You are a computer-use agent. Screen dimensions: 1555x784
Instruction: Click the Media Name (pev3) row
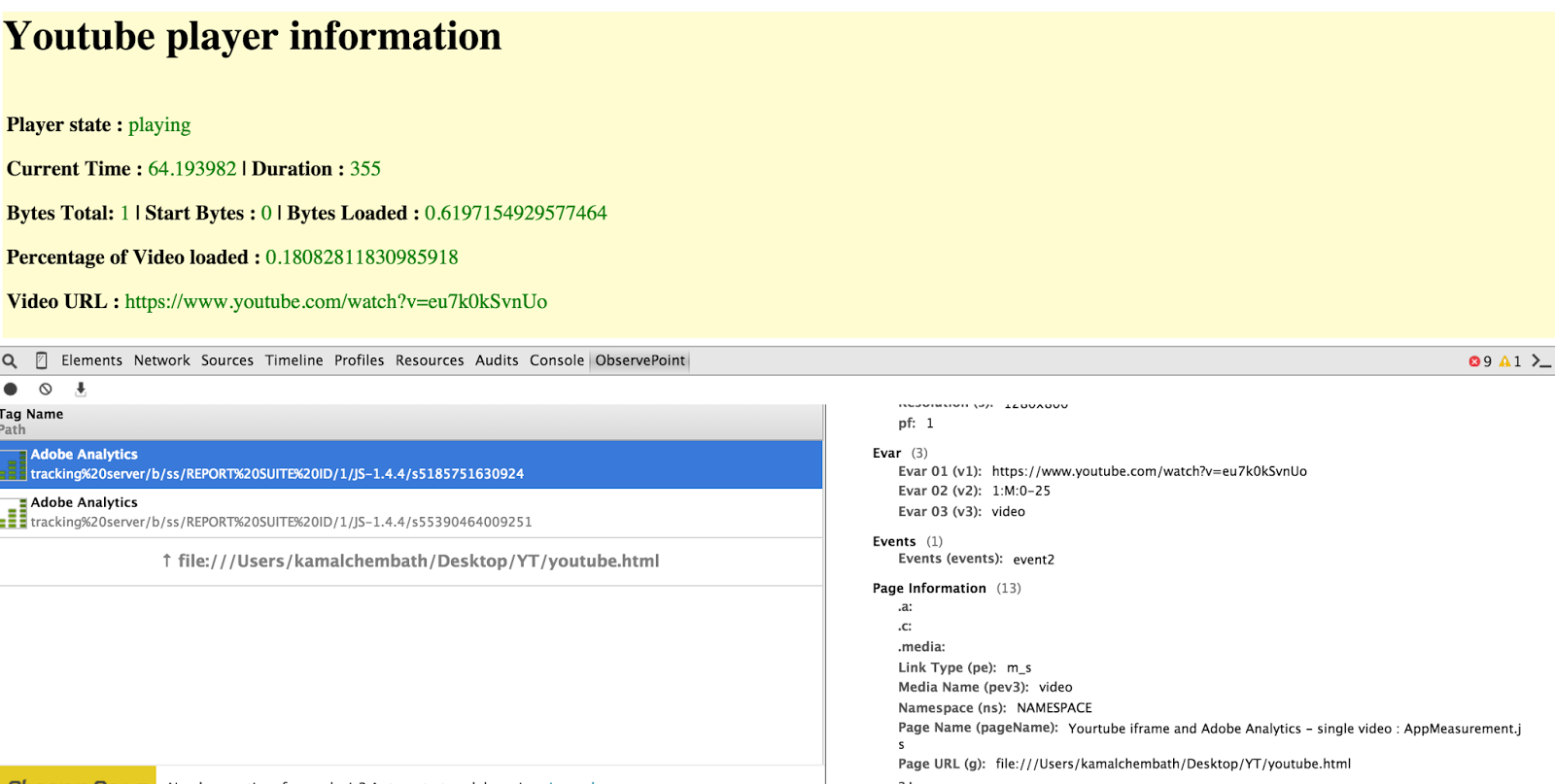tap(985, 687)
